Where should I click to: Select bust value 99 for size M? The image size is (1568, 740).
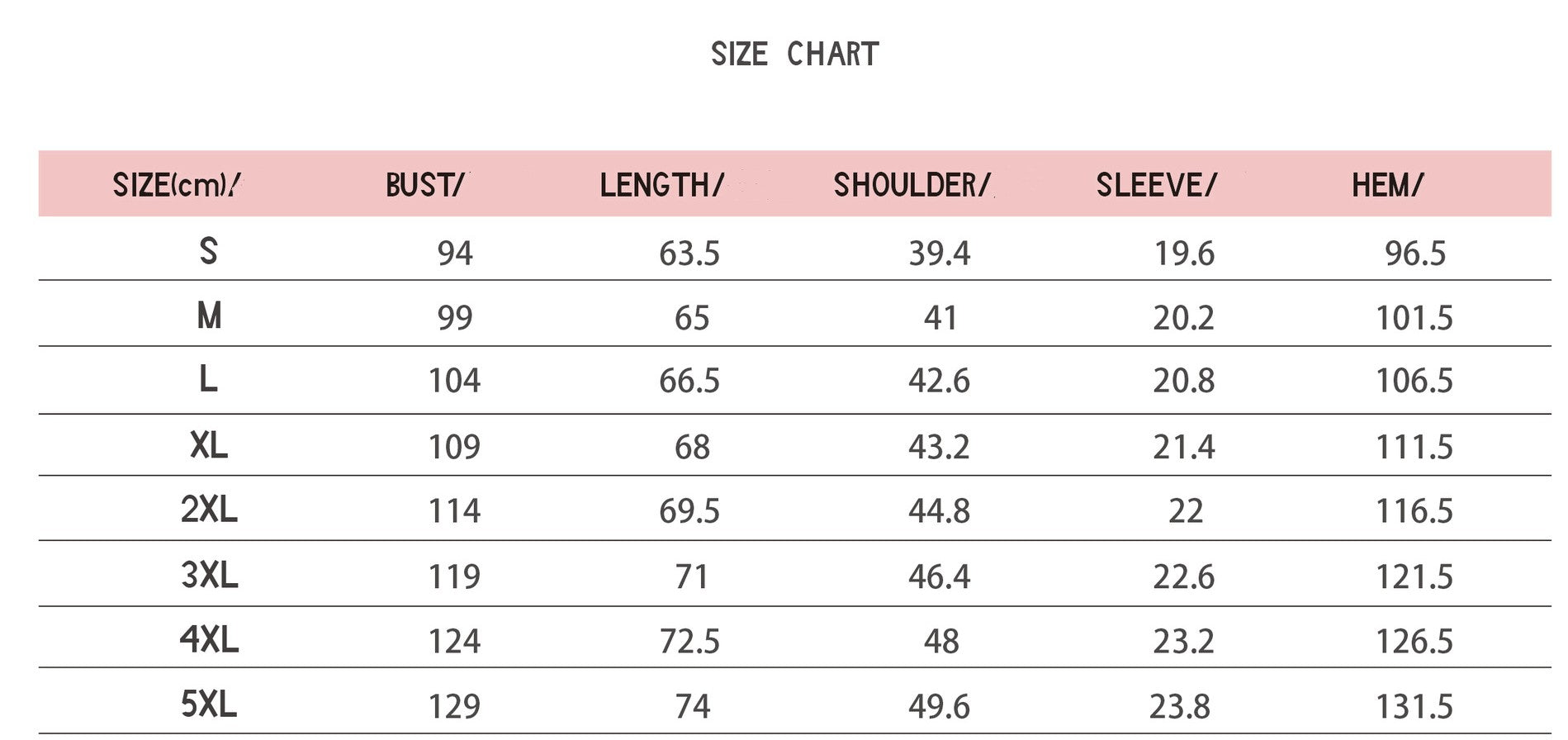(x=455, y=318)
